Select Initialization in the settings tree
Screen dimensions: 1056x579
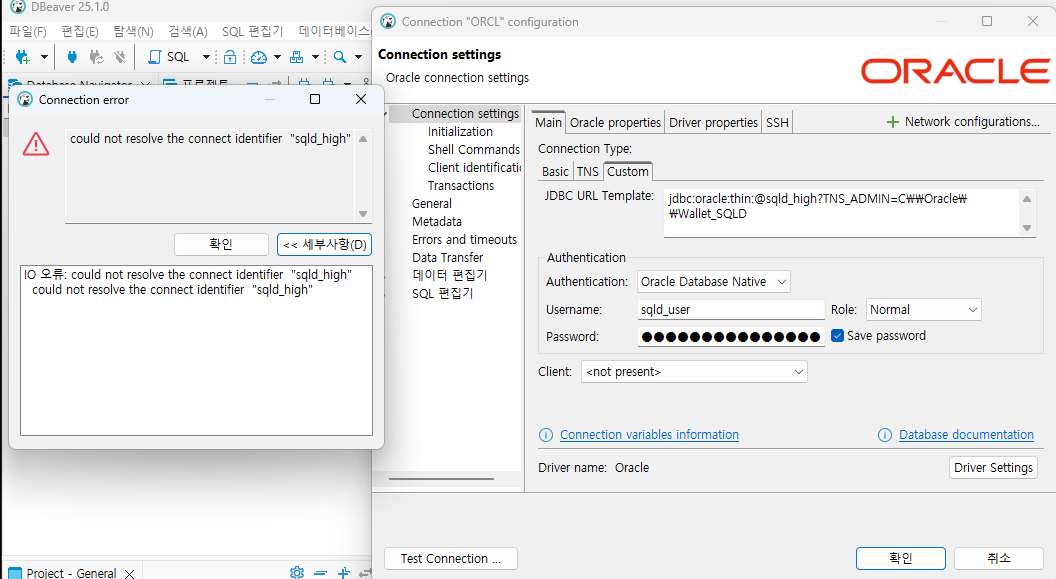pyautogui.click(x=460, y=132)
